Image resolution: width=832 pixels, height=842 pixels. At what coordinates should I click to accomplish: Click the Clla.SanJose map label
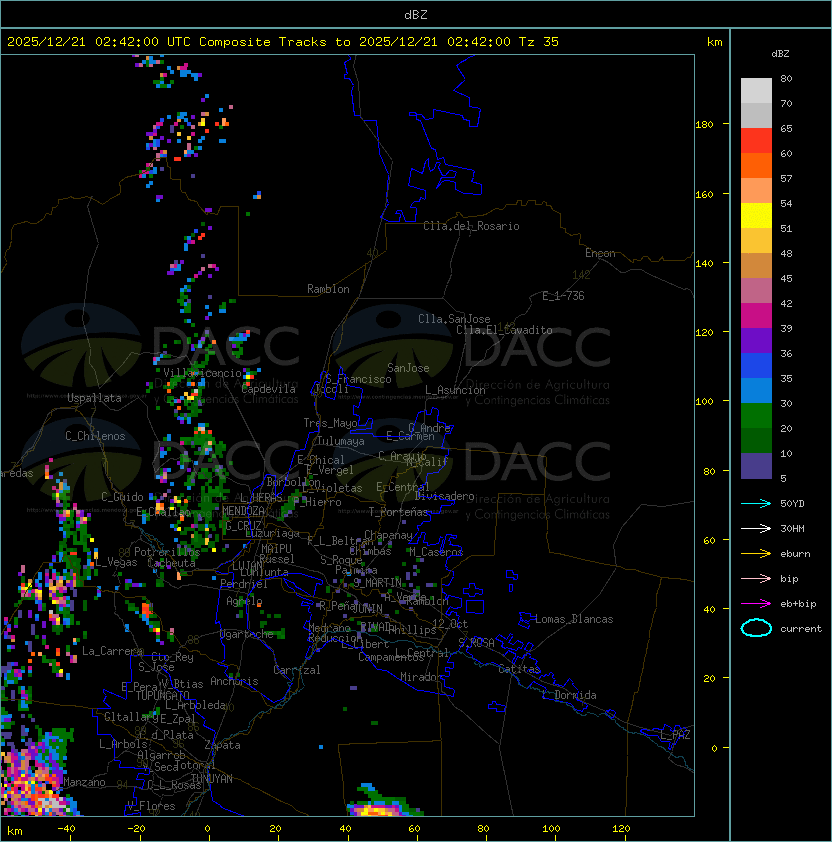coord(454,319)
